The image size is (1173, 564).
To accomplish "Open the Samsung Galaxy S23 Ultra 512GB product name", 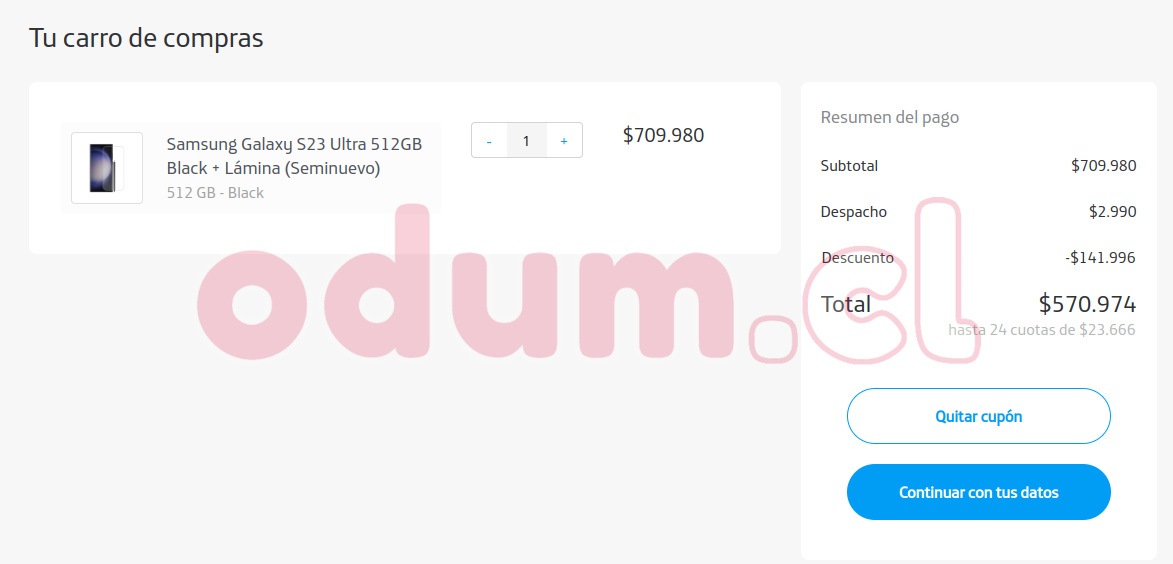I will pyautogui.click(x=294, y=156).
